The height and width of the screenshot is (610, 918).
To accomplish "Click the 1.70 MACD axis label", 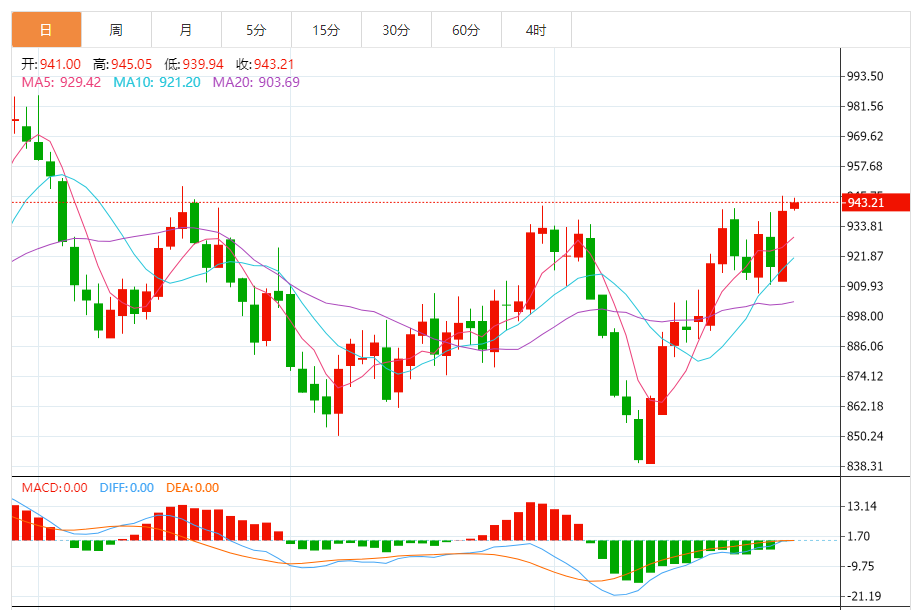I will click(858, 536).
